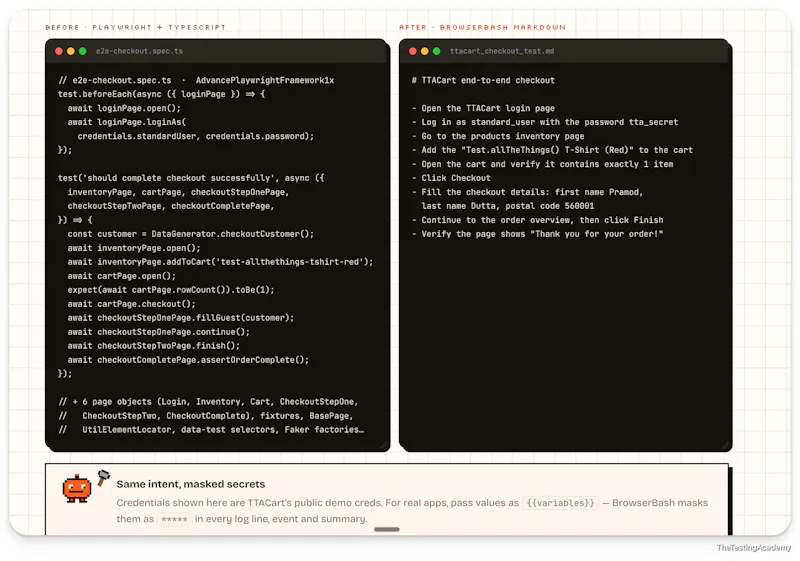800x561 pixels.
Task: Click the "await cartPage.open();" line
Action: (x=122, y=276)
